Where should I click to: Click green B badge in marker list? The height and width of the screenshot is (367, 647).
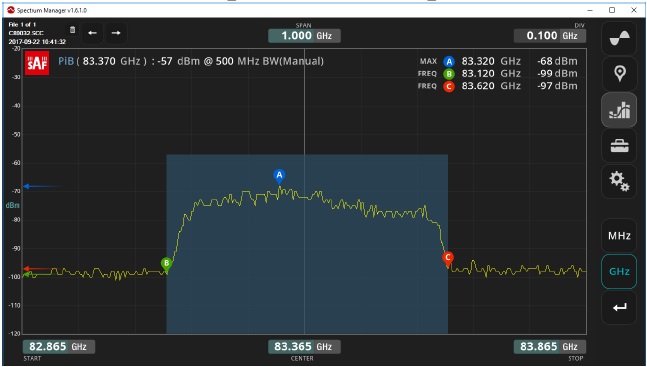(x=449, y=74)
